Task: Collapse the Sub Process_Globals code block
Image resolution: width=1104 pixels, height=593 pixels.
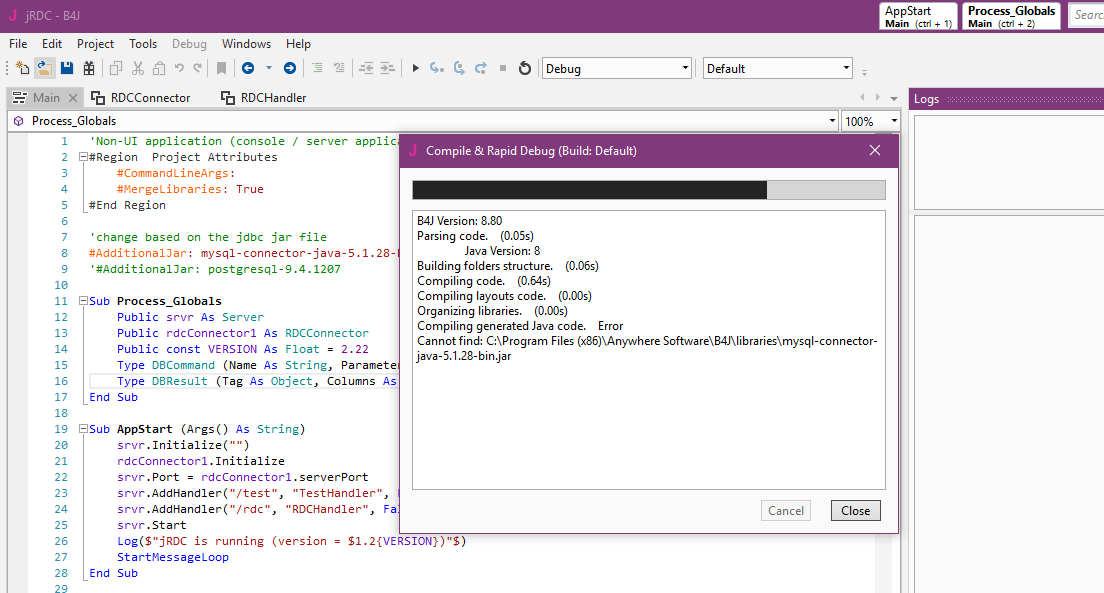Action: [x=83, y=301]
